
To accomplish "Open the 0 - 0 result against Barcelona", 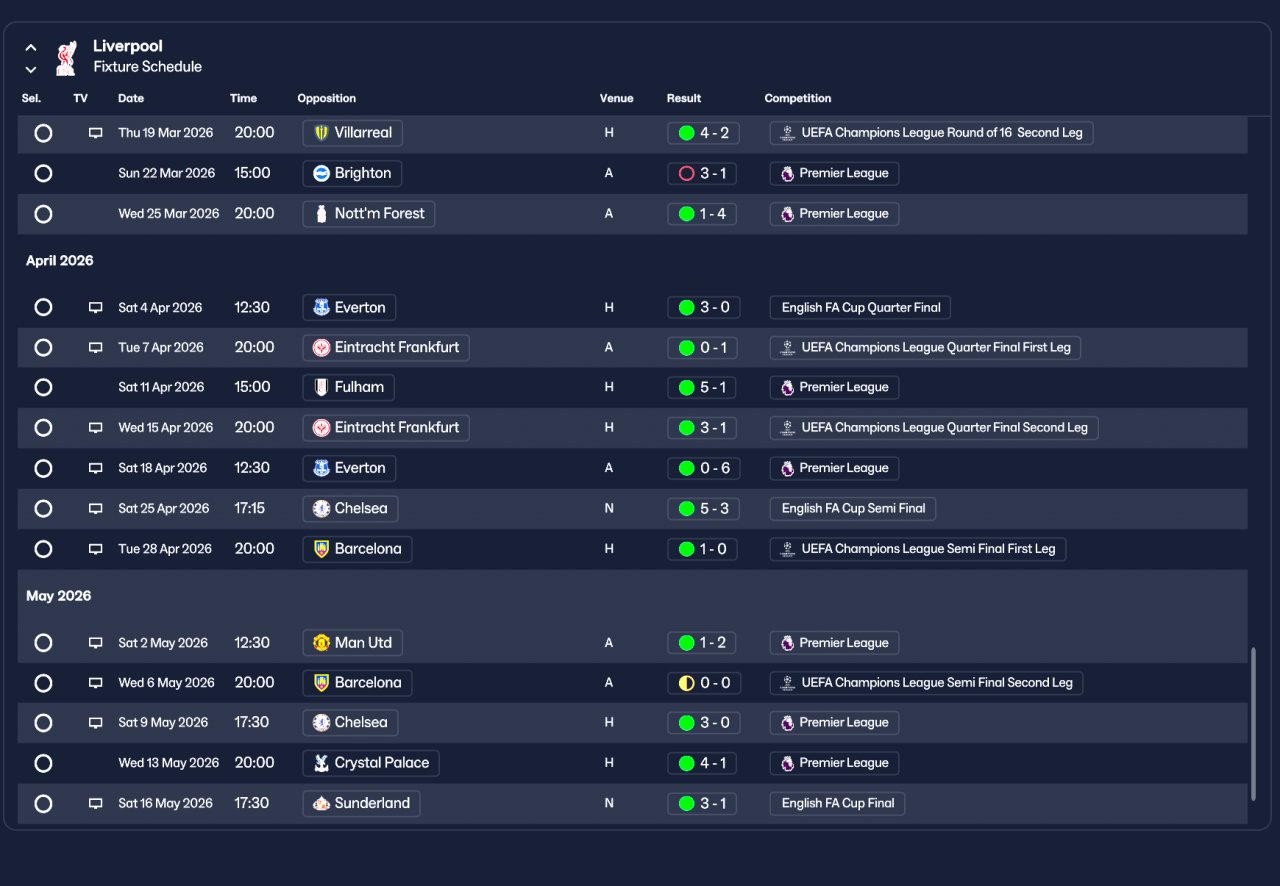I will coord(703,683).
